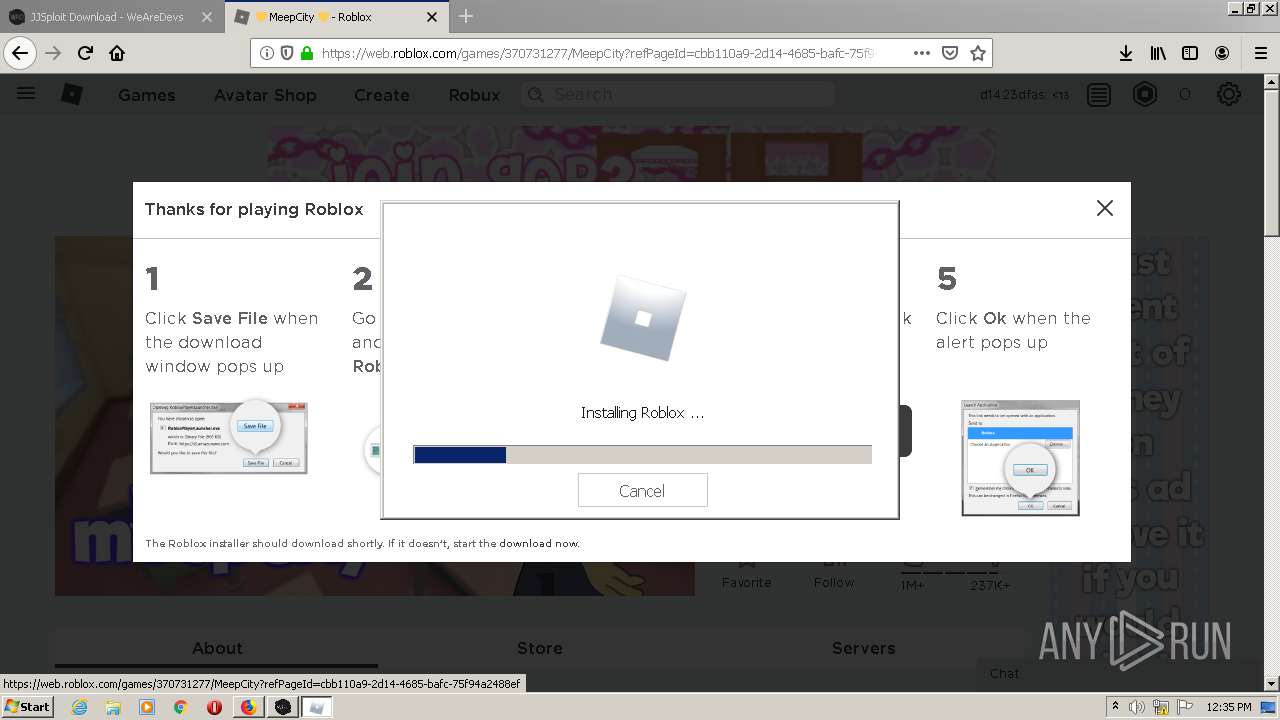Screen dimensions: 1280x720
Task: Open Avatar Shop in Roblox navigation
Action: [x=265, y=95]
